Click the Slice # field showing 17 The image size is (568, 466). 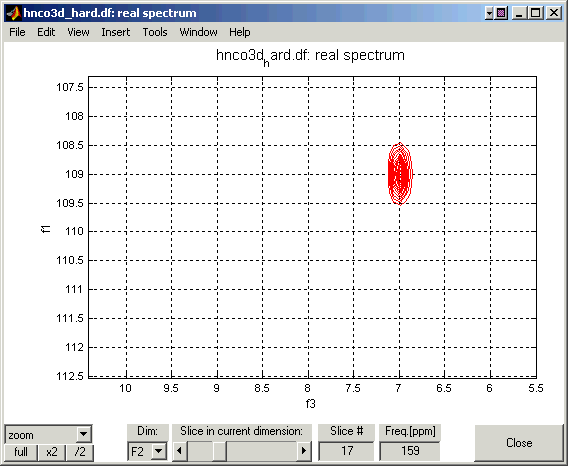tap(346, 451)
